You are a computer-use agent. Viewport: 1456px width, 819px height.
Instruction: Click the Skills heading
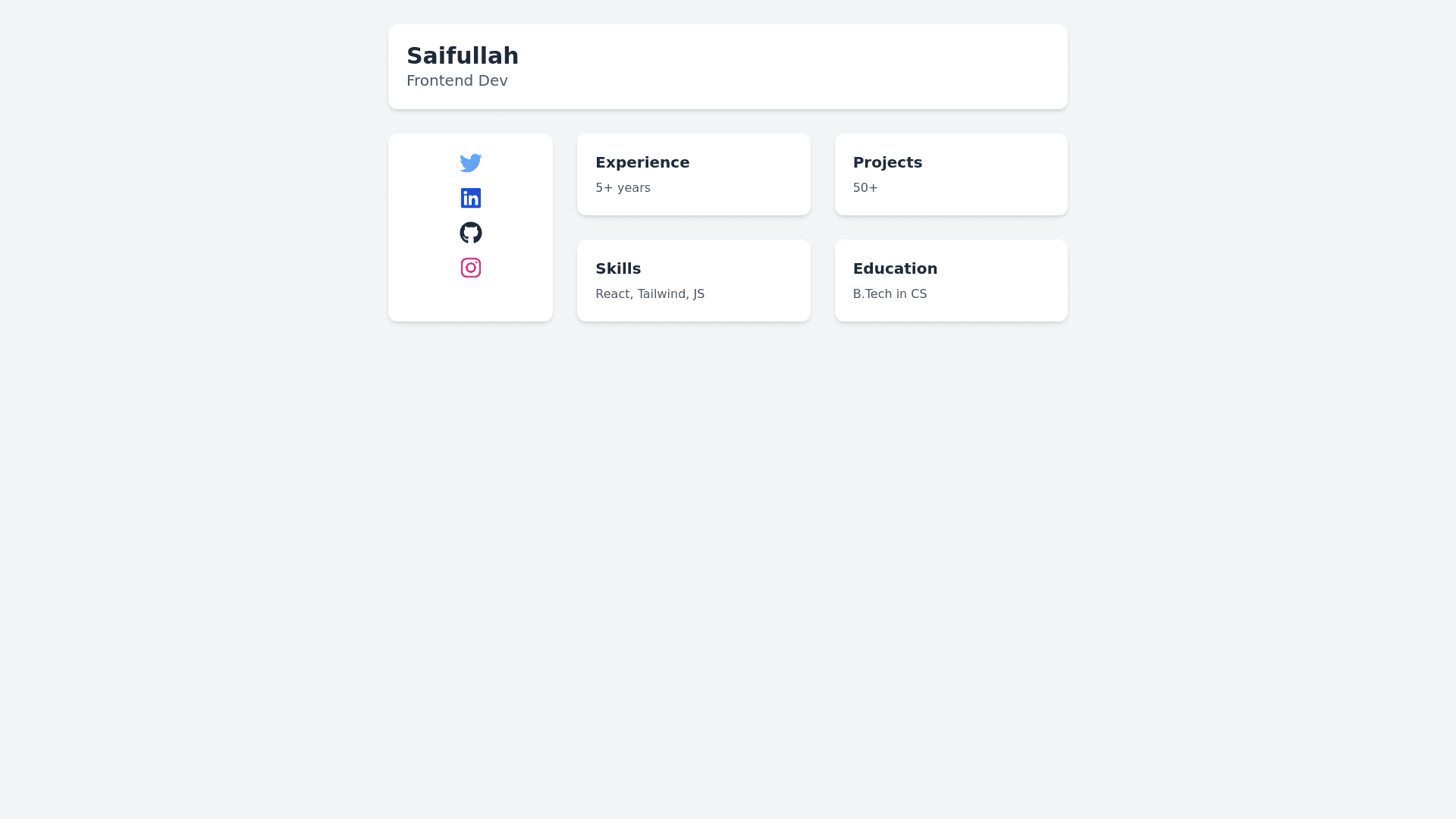point(617,268)
